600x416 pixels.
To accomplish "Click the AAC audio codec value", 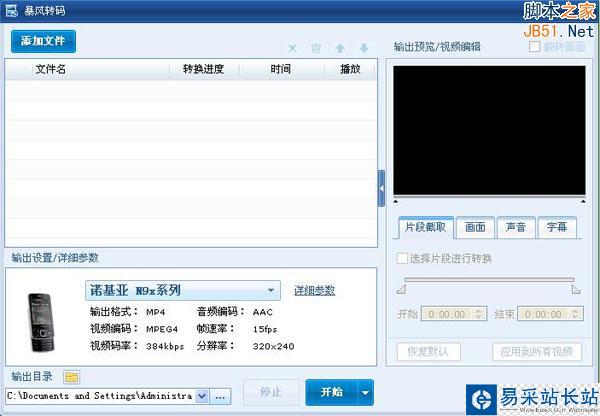I will pos(262,312).
